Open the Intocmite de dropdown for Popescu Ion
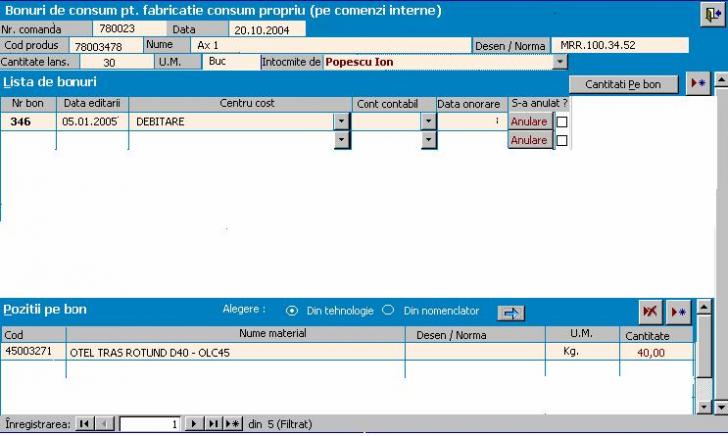Viewport: 728px width, 436px height. [559, 62]
